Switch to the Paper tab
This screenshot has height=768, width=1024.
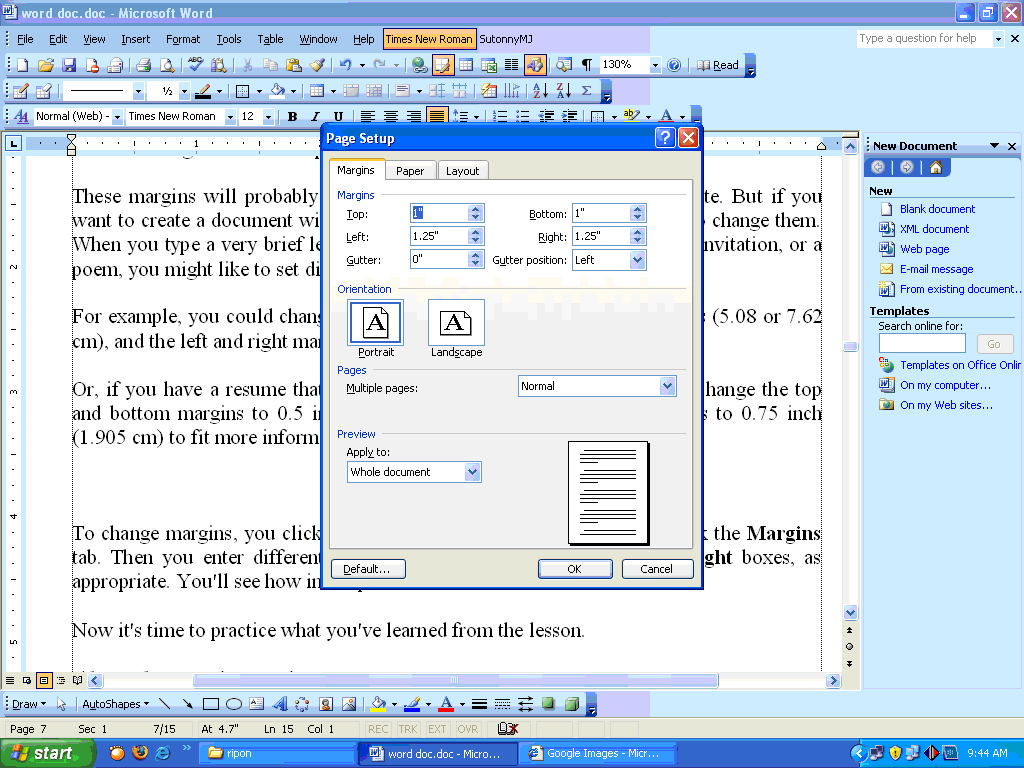click(x=410, y=170)
